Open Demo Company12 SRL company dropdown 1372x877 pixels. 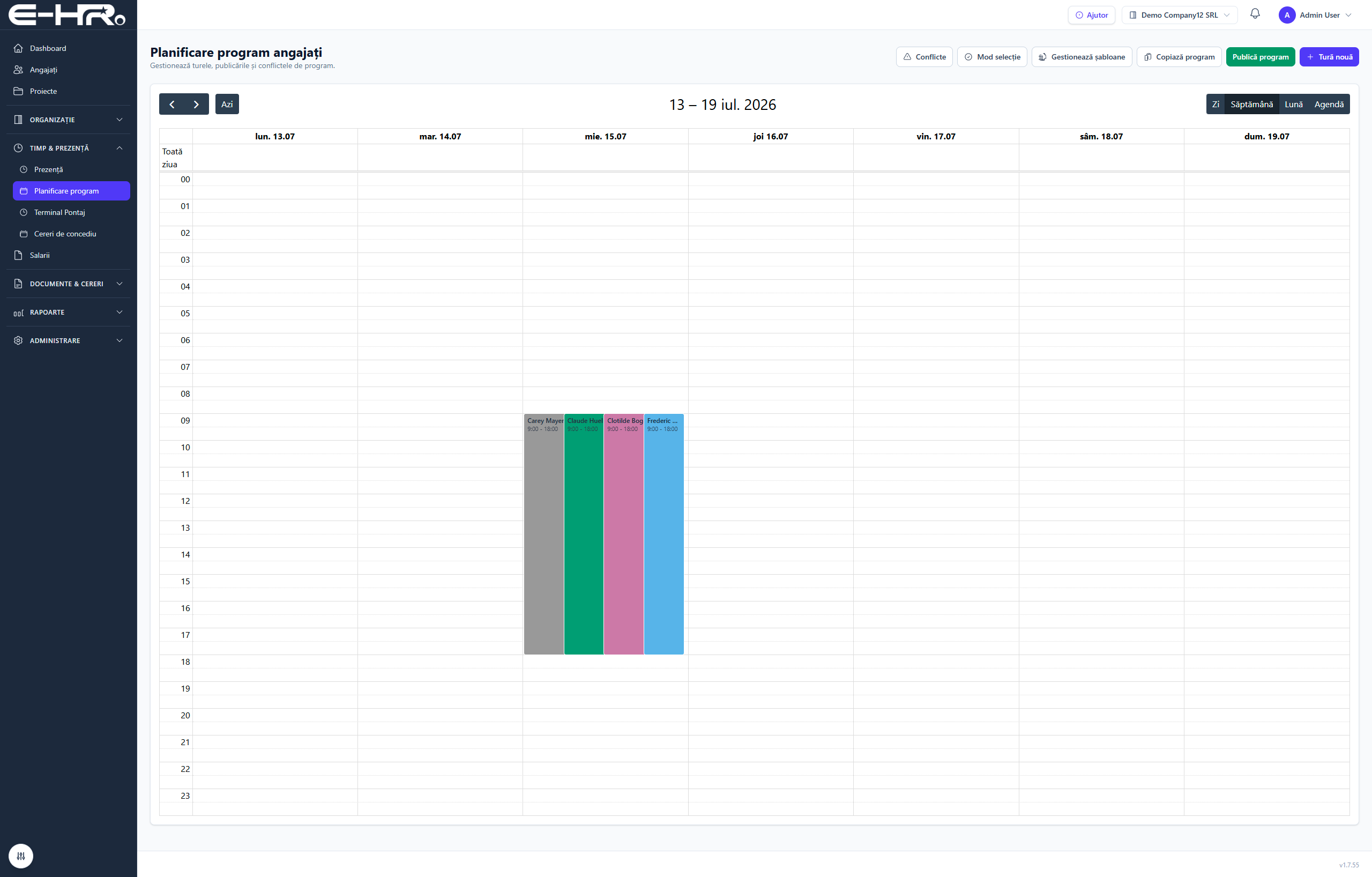[1180, 15]
